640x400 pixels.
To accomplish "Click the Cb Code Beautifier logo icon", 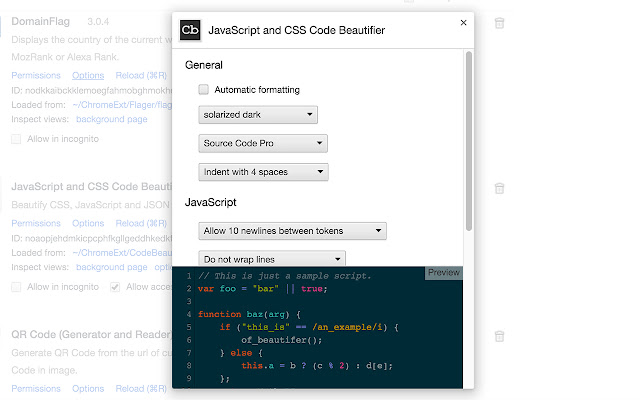I will (x=189, y=30).
